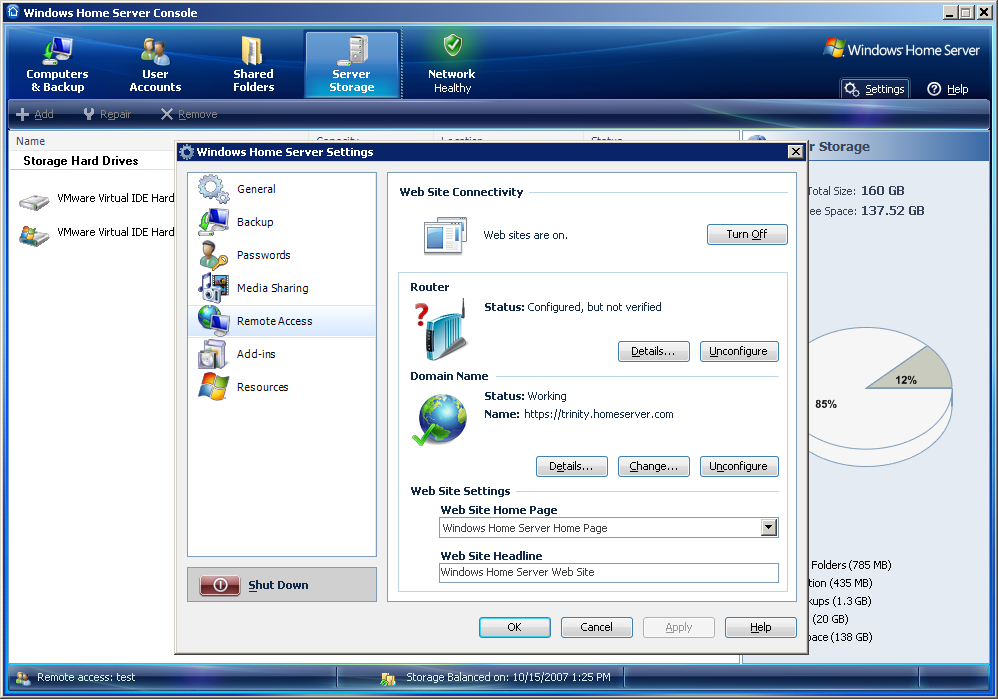Screen dimensions: 998x699
Task: Click the Help question mark icon in header
Action: pos(934,89)
